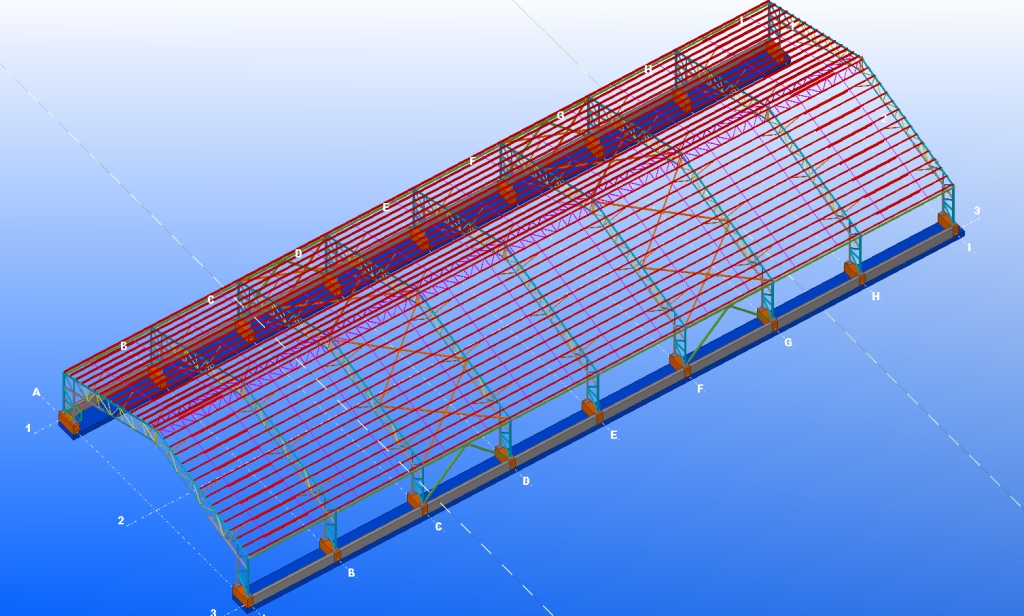Click orange footing at grid intersection A-1
The image size is (1024, 616).
(68, 421)
